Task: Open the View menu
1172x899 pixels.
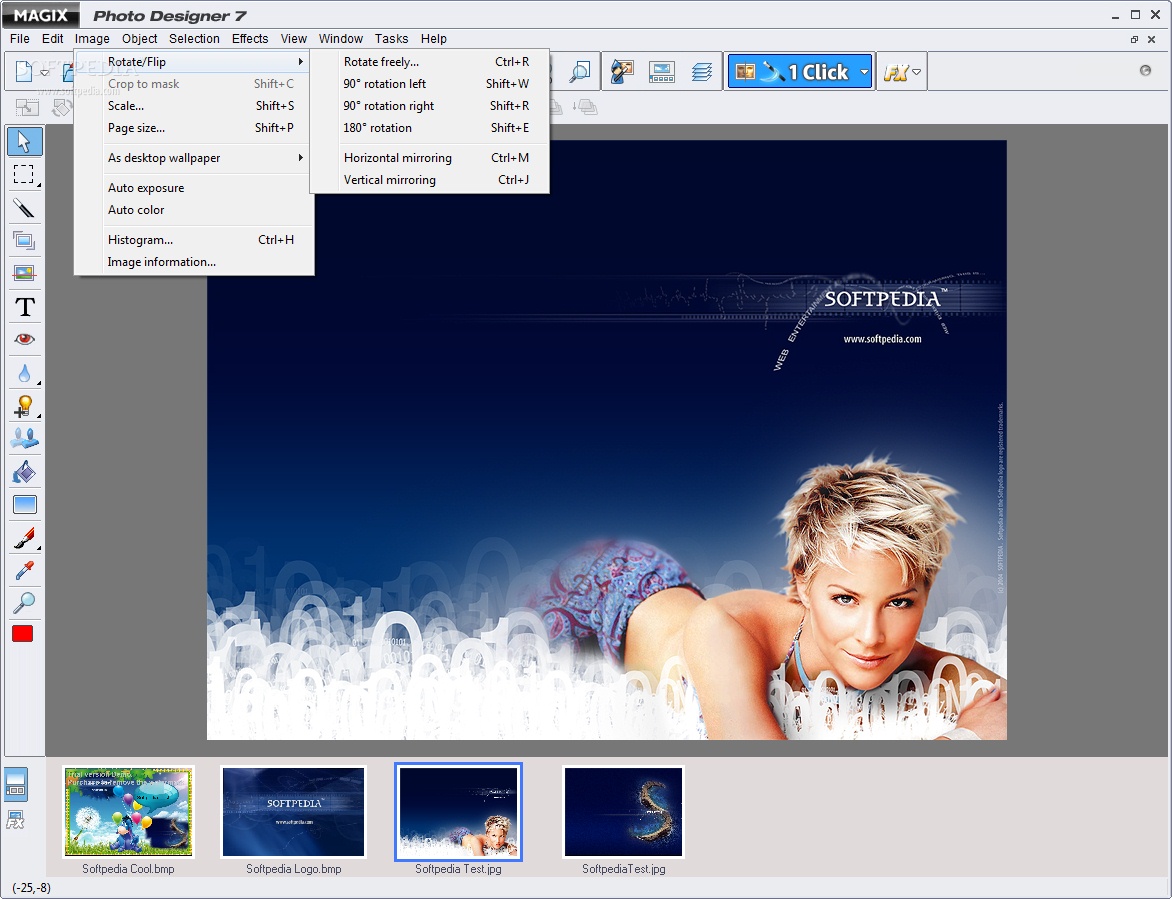Action: 294,38
